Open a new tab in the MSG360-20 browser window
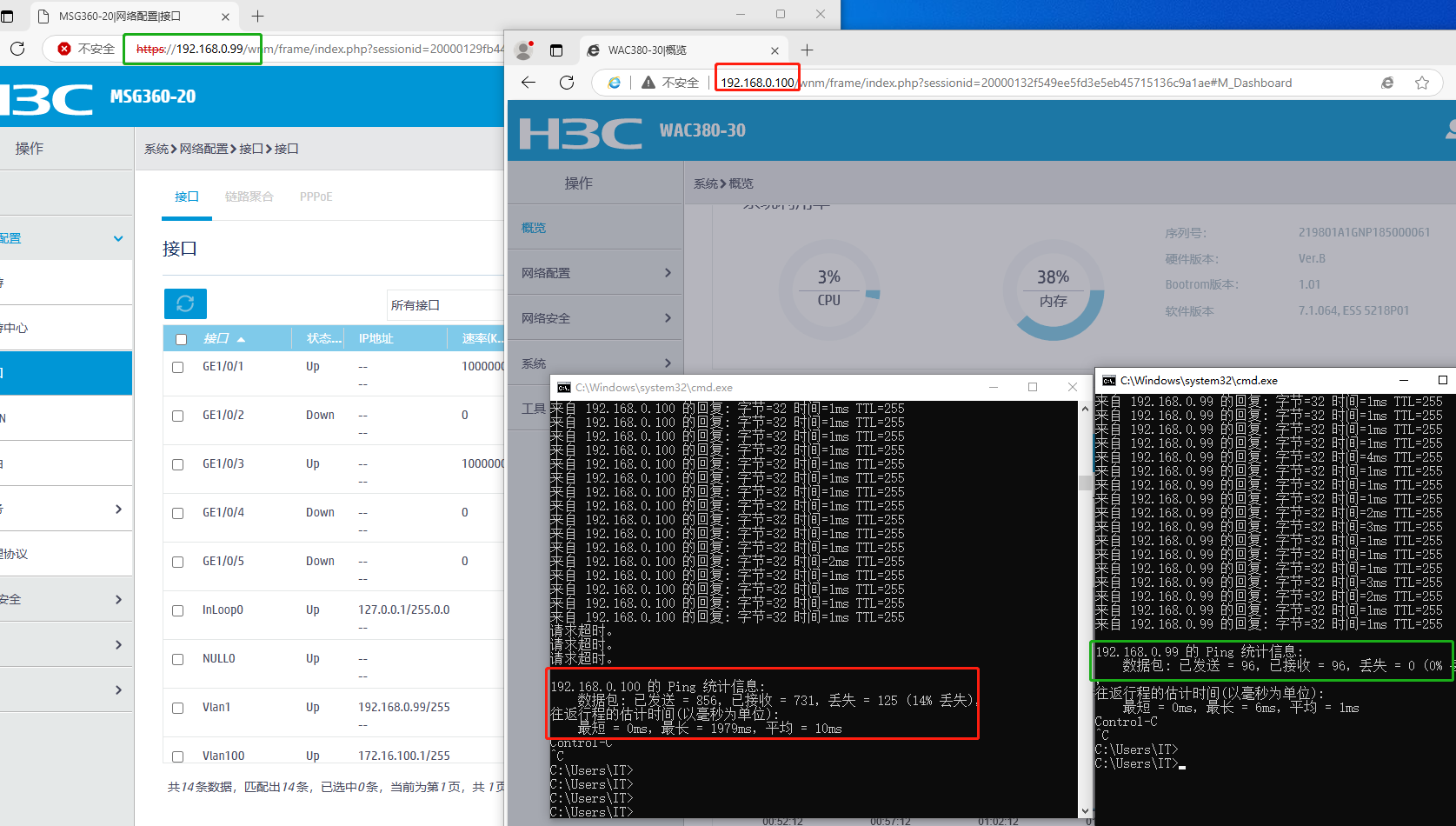Screen dimensions: 1456x826 pyautogui.click(x=257, y=16)
